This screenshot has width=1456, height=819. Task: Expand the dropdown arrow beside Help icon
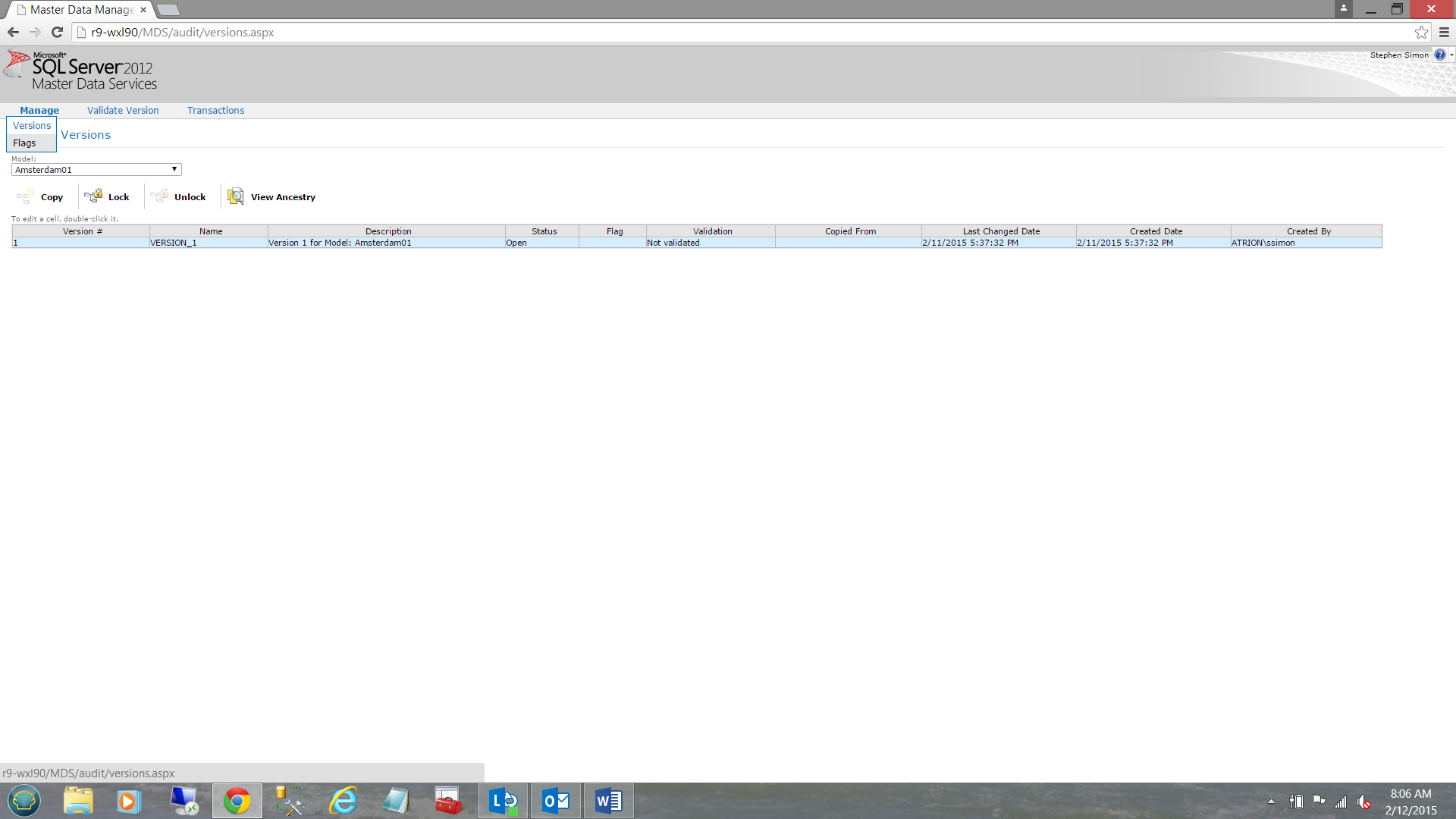pos(1451,55)
